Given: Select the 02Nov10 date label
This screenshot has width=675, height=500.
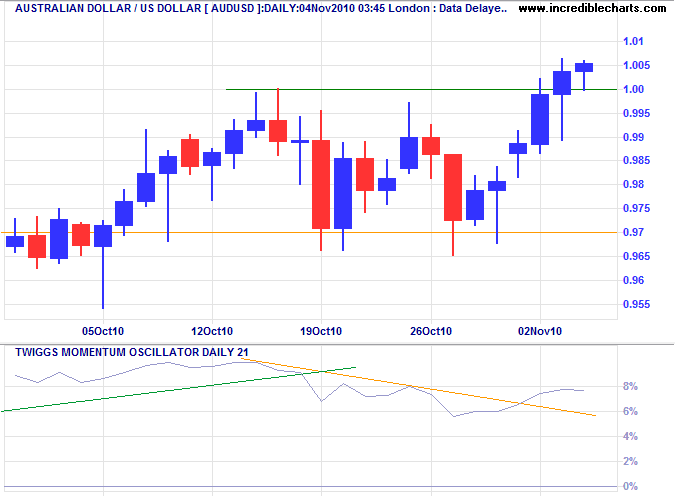Looking at the screenshot, I should click(x=540, y=331).
